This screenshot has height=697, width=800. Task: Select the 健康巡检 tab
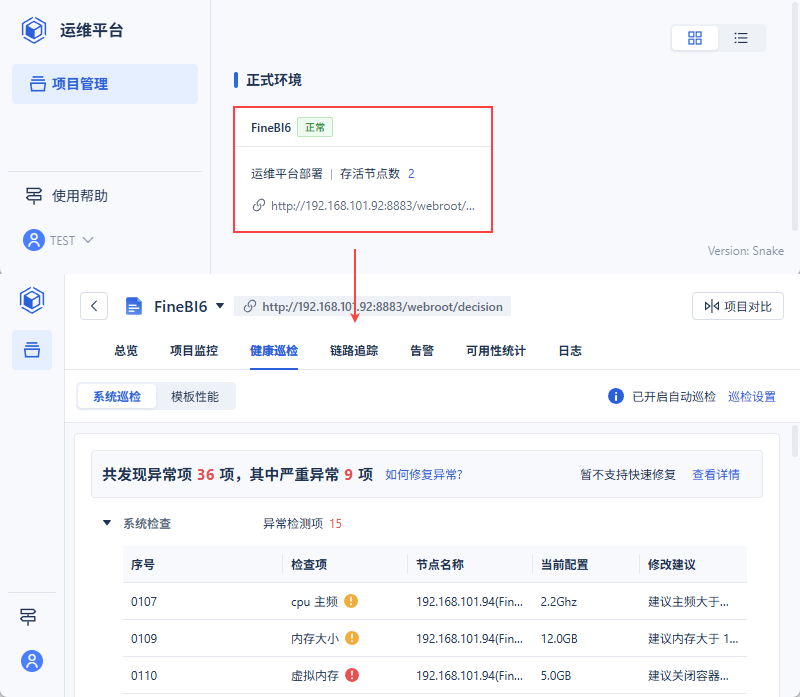pos(274,351)
